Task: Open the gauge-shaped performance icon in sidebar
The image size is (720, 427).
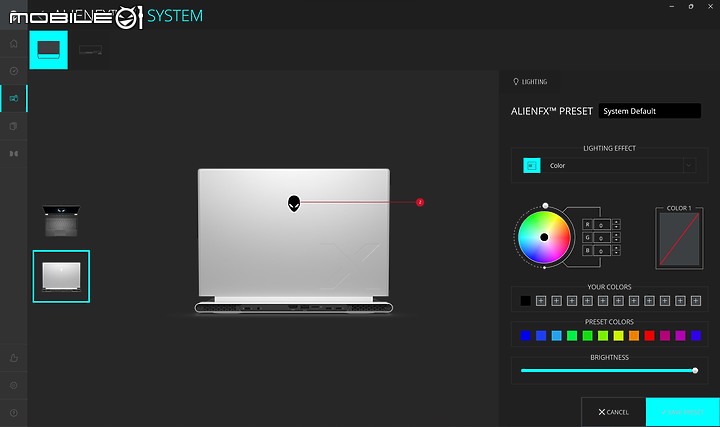Action: tap(14, 71)
